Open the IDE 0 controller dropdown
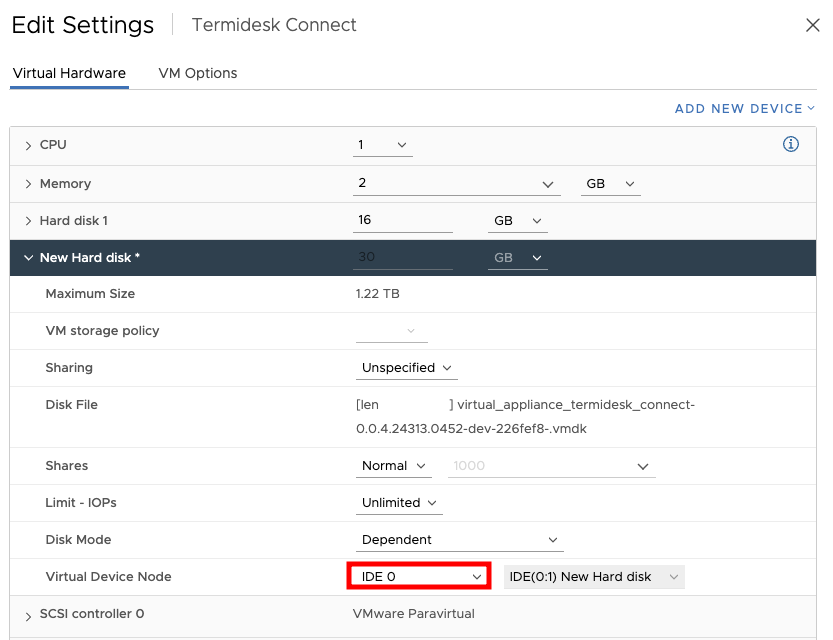This screenshot has width=833, height=640. (419, 577)
